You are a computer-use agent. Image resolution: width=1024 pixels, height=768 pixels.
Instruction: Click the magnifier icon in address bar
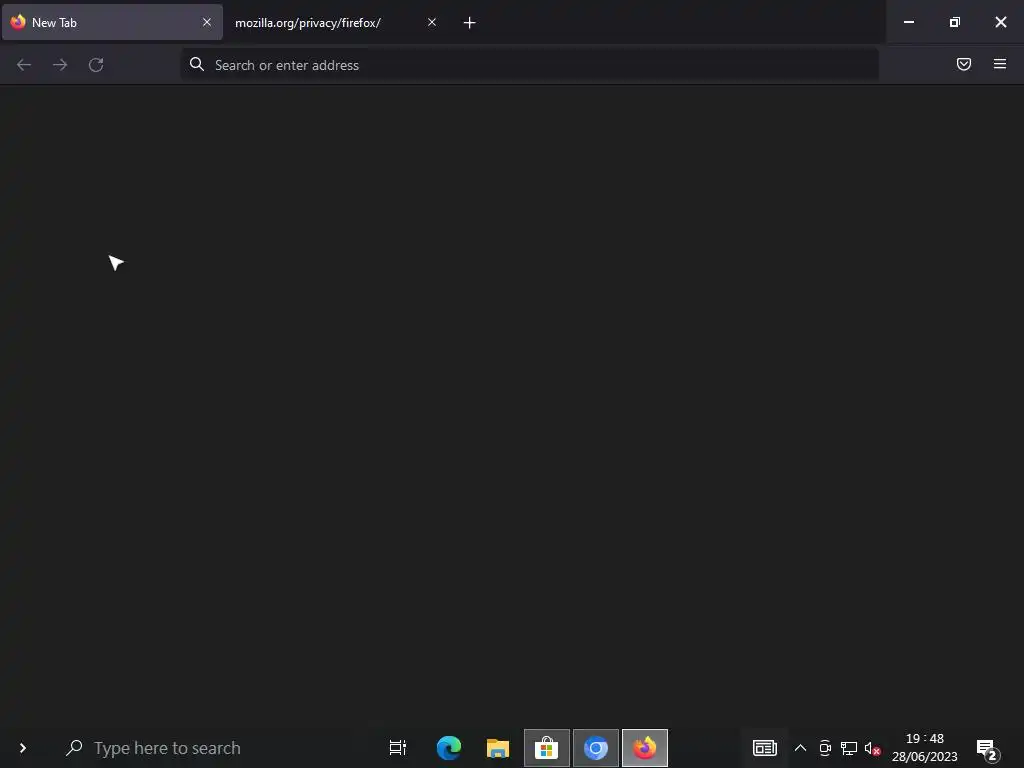[197, 64]
